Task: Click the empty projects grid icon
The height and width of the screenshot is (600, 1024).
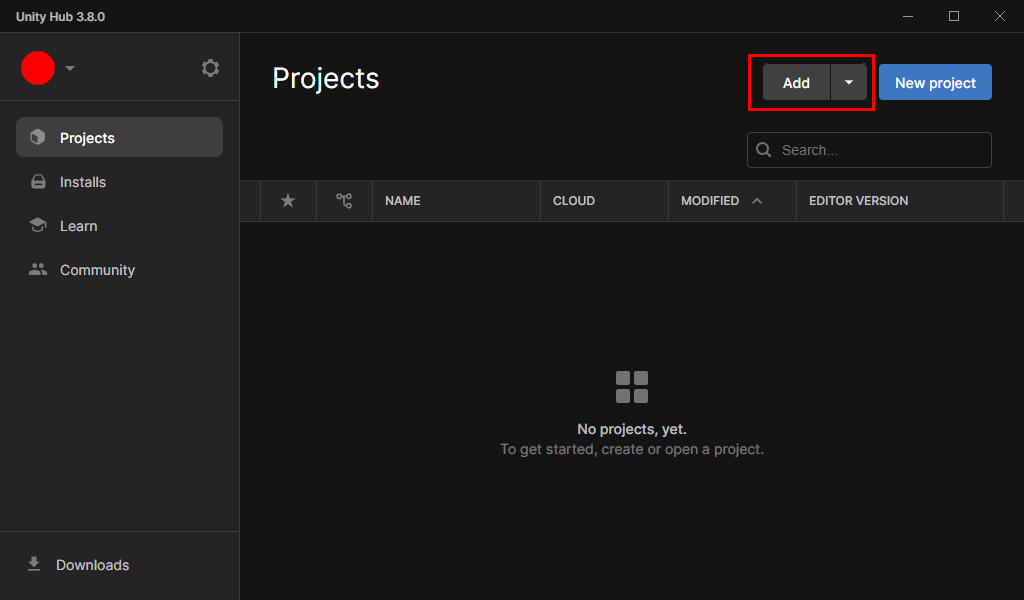Action: pyautogui.click(x=632, y=387)
